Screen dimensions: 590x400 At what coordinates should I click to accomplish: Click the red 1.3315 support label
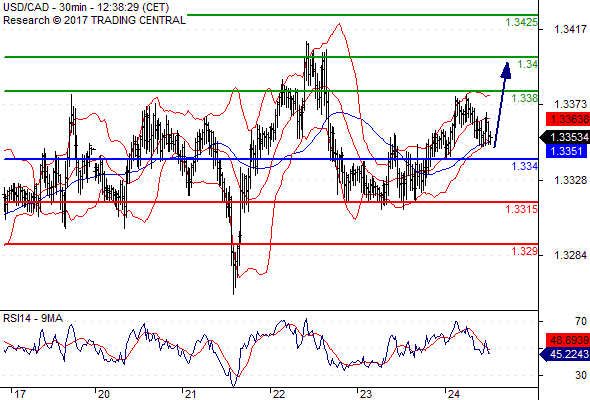[522, 209]
